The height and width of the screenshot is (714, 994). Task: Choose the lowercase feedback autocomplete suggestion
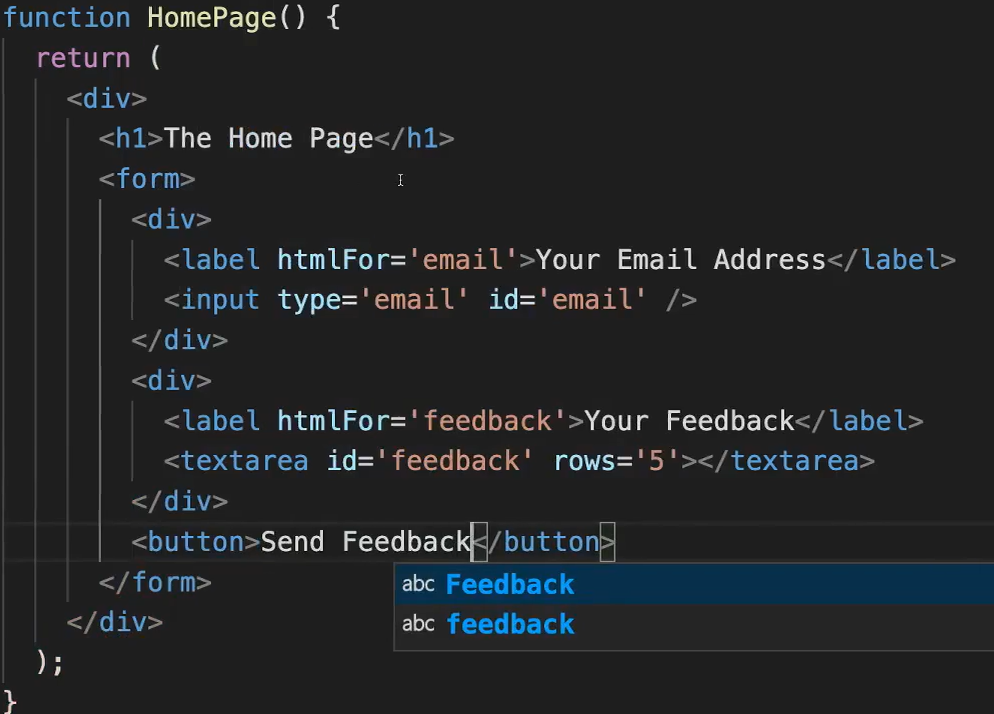tap(510, 625)
